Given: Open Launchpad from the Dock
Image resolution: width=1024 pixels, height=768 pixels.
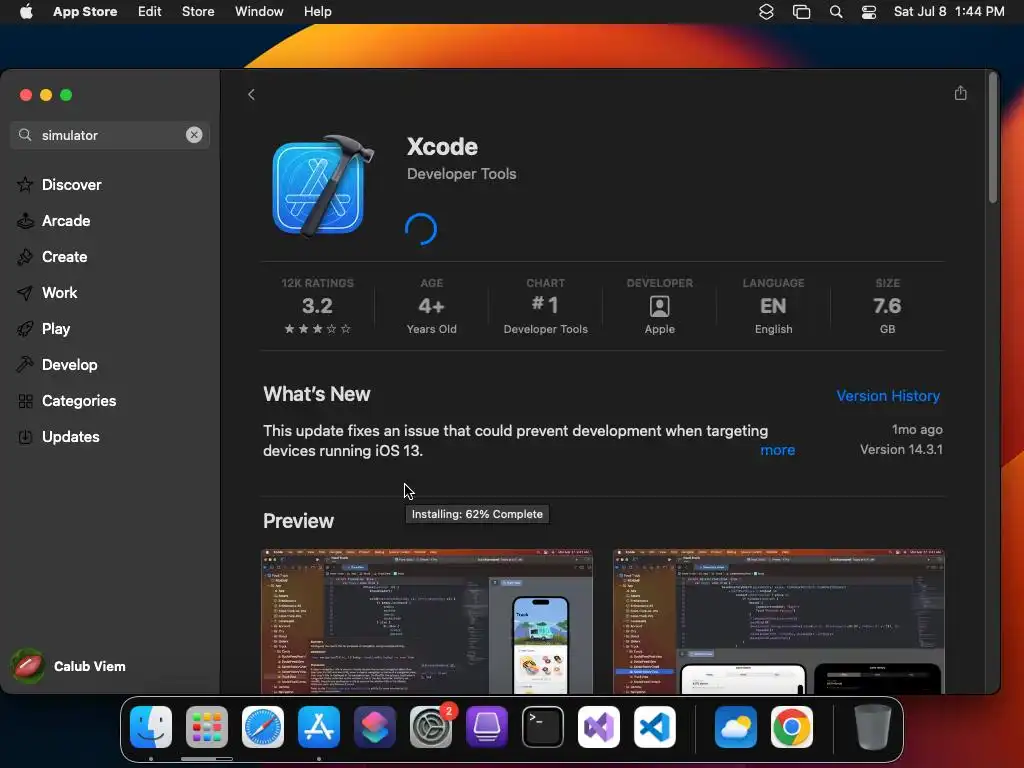Looking at the screenshot, I should (207, 727).
